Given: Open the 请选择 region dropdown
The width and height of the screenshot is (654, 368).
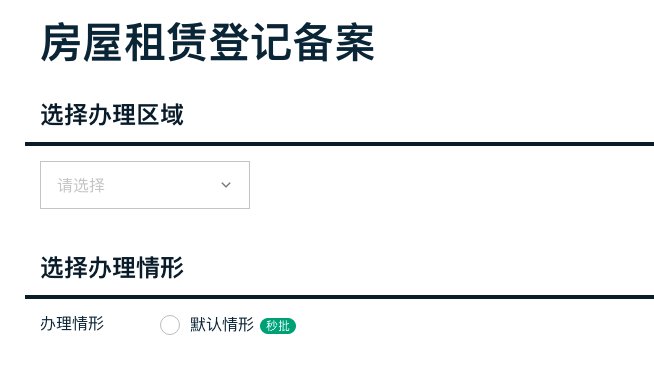Looking at the screenshot, I should (145, 185).
